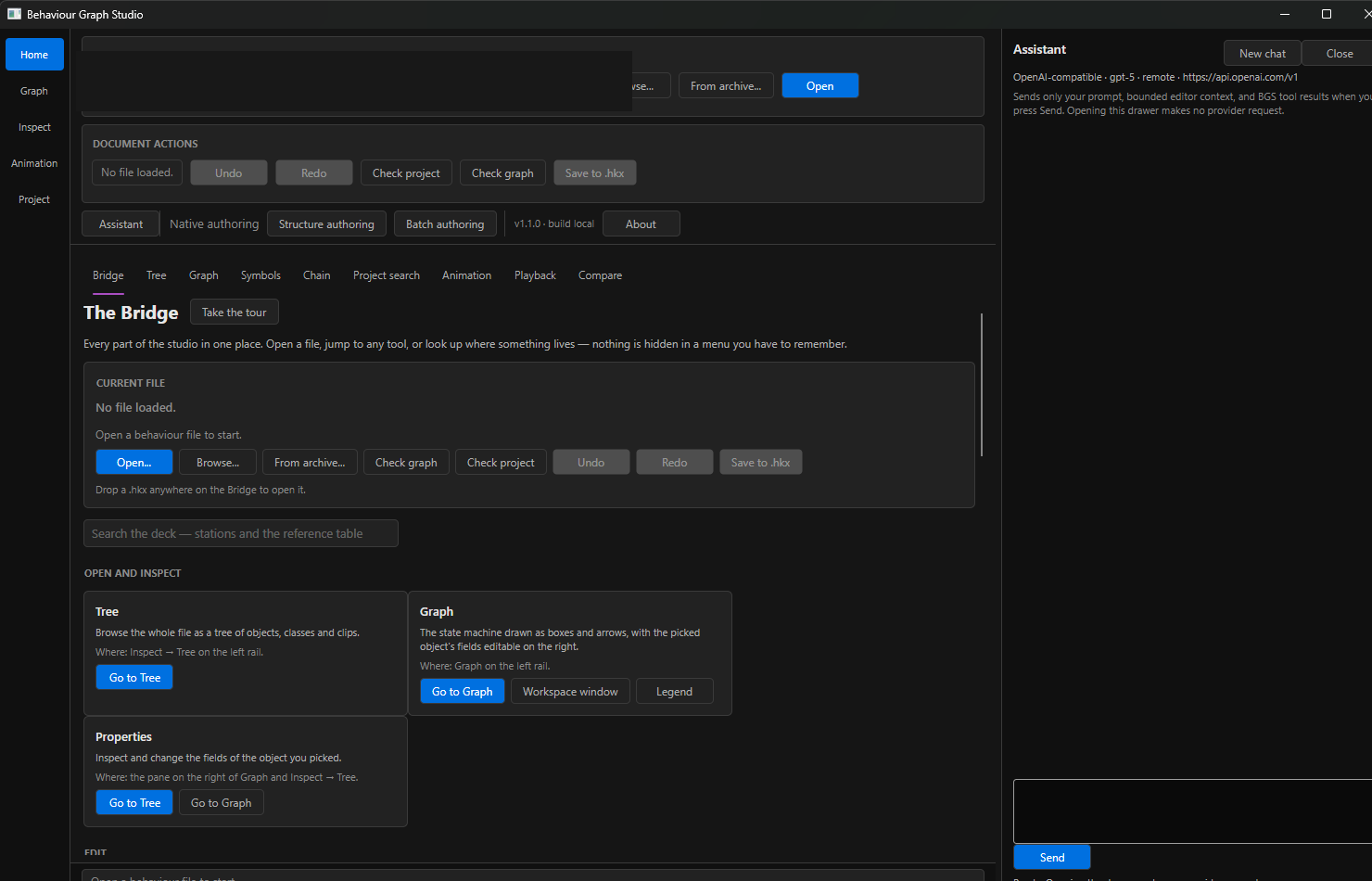Image resolution: width=1372 pixels, height=881 pixels.
Task: Open Animation in the left rail
Action: pyautogui.click(x=34, y=163)
